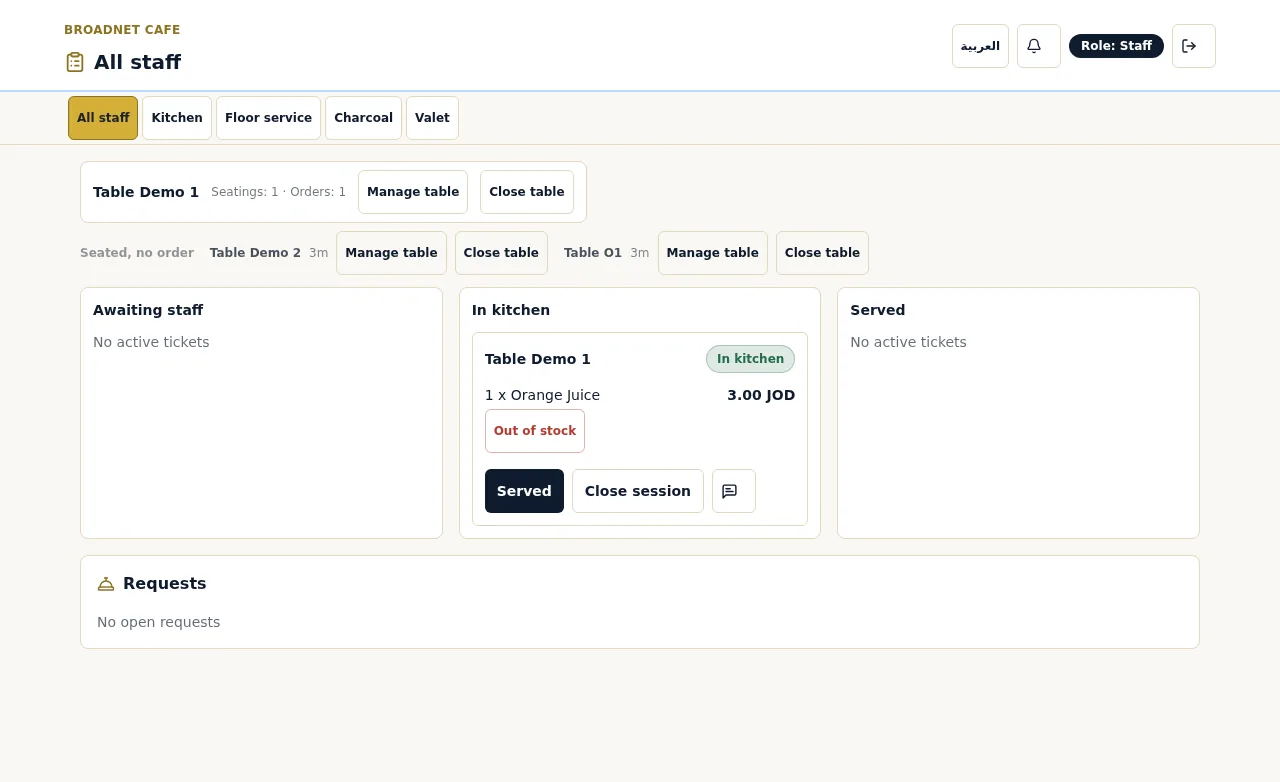The width and height of the screenshot is (1280, 782).
Task: Manage table for Table Demo 2
Action: pos(391,253)
